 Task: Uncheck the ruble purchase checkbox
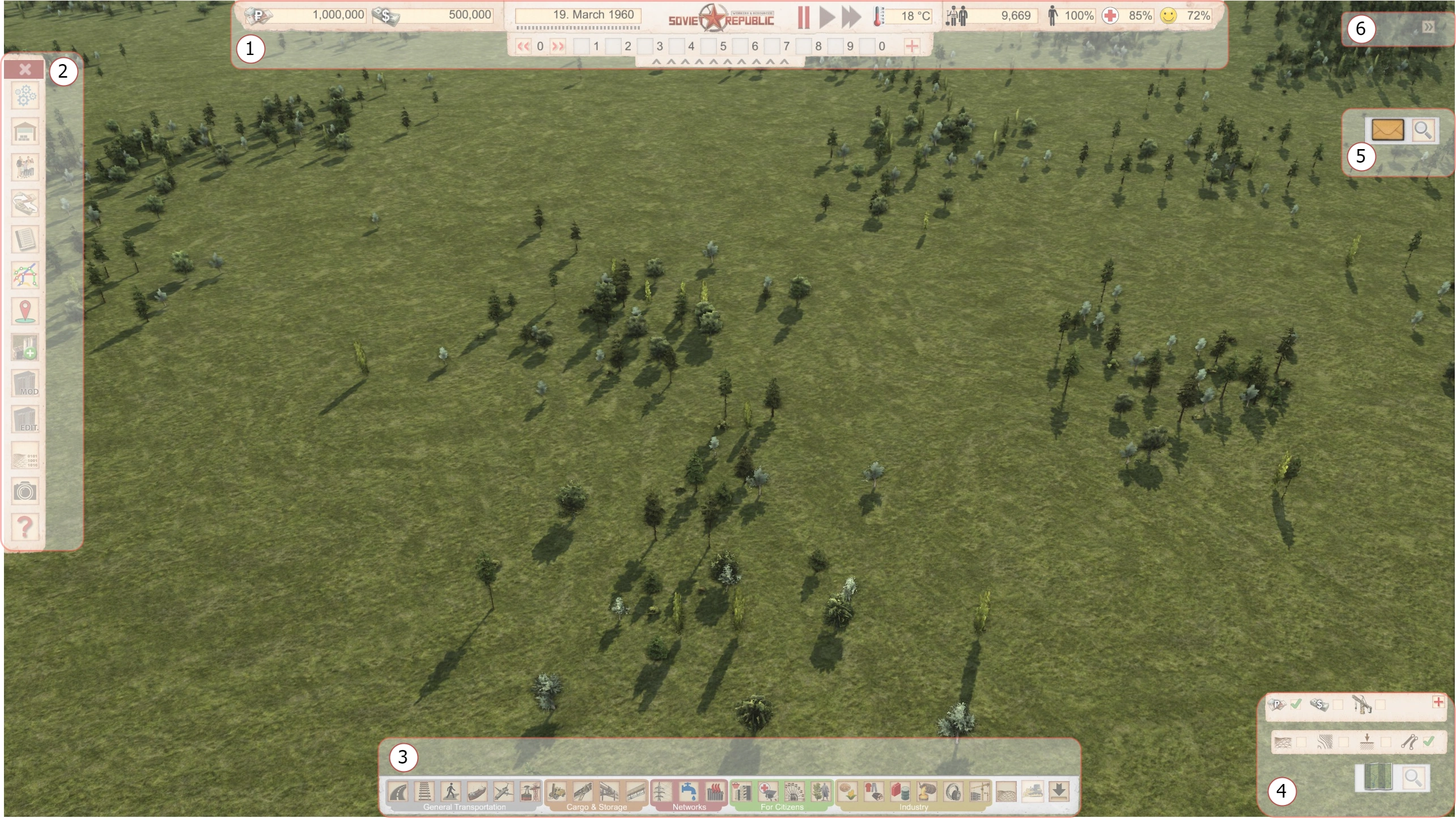tap(1296, 704)
